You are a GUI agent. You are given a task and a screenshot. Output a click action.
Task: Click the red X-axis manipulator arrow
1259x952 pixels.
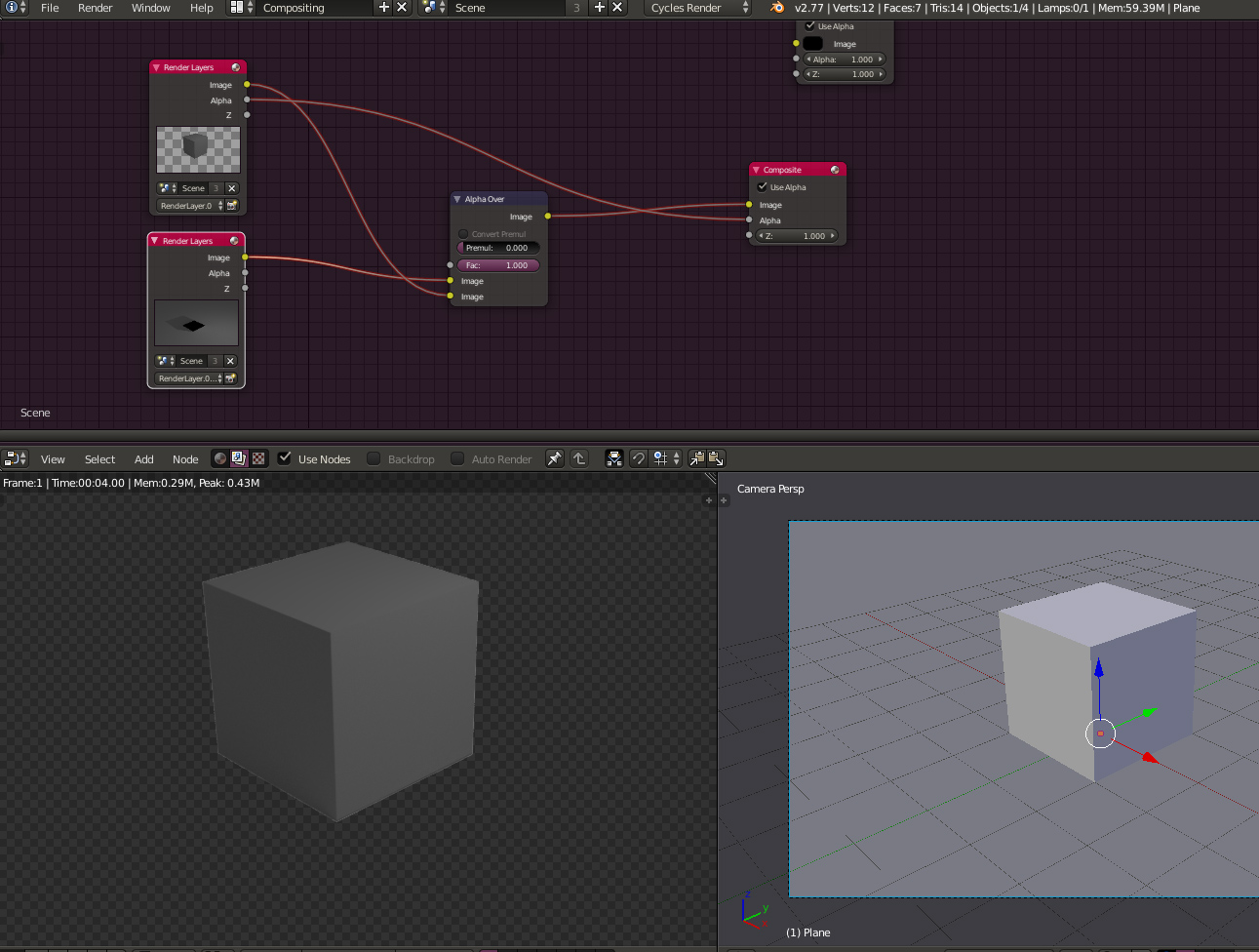pos(1150,757)
